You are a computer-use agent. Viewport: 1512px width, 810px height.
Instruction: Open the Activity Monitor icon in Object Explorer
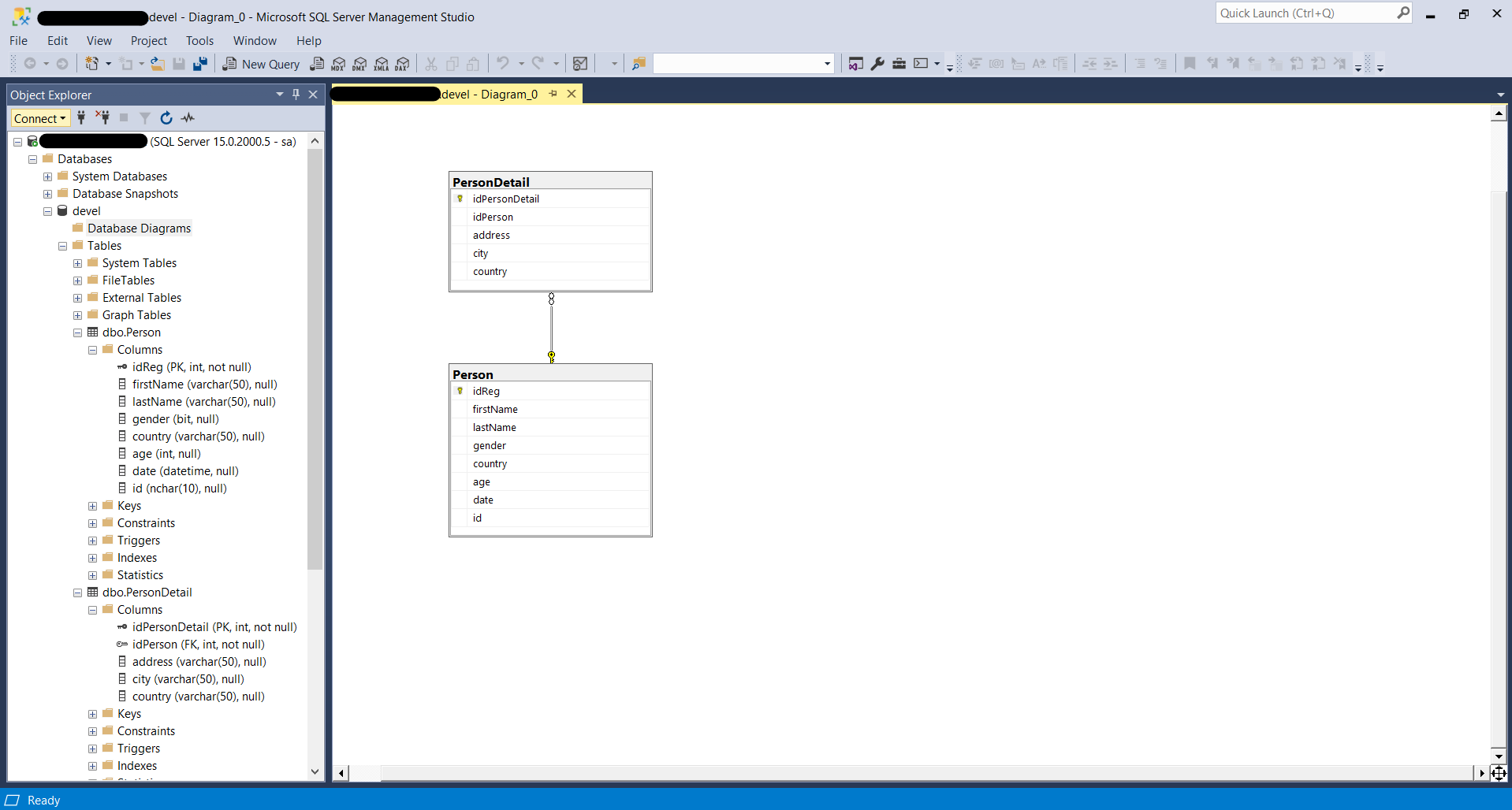(188, 118)
